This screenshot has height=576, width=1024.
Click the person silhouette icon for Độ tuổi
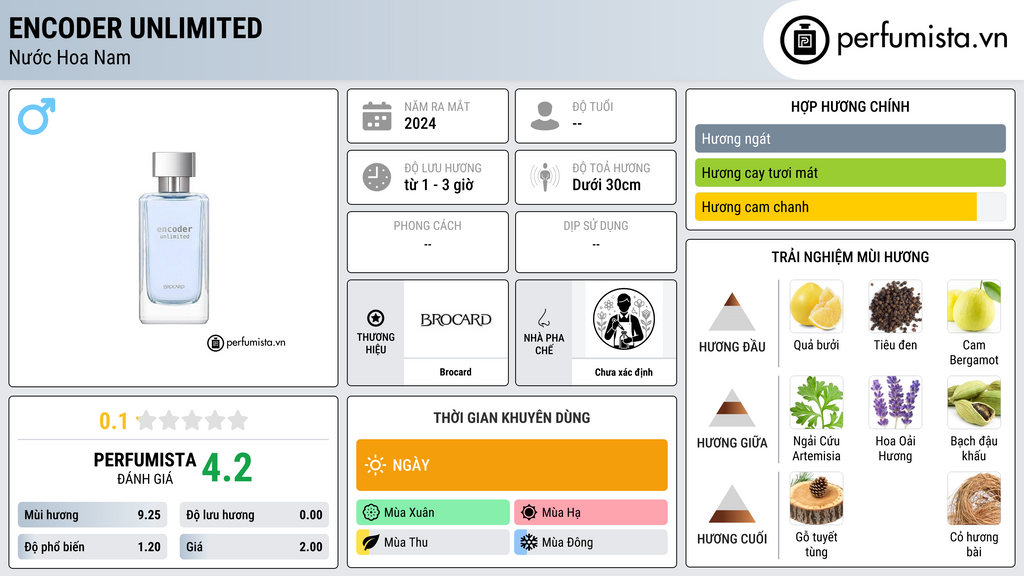coord(545,116)
